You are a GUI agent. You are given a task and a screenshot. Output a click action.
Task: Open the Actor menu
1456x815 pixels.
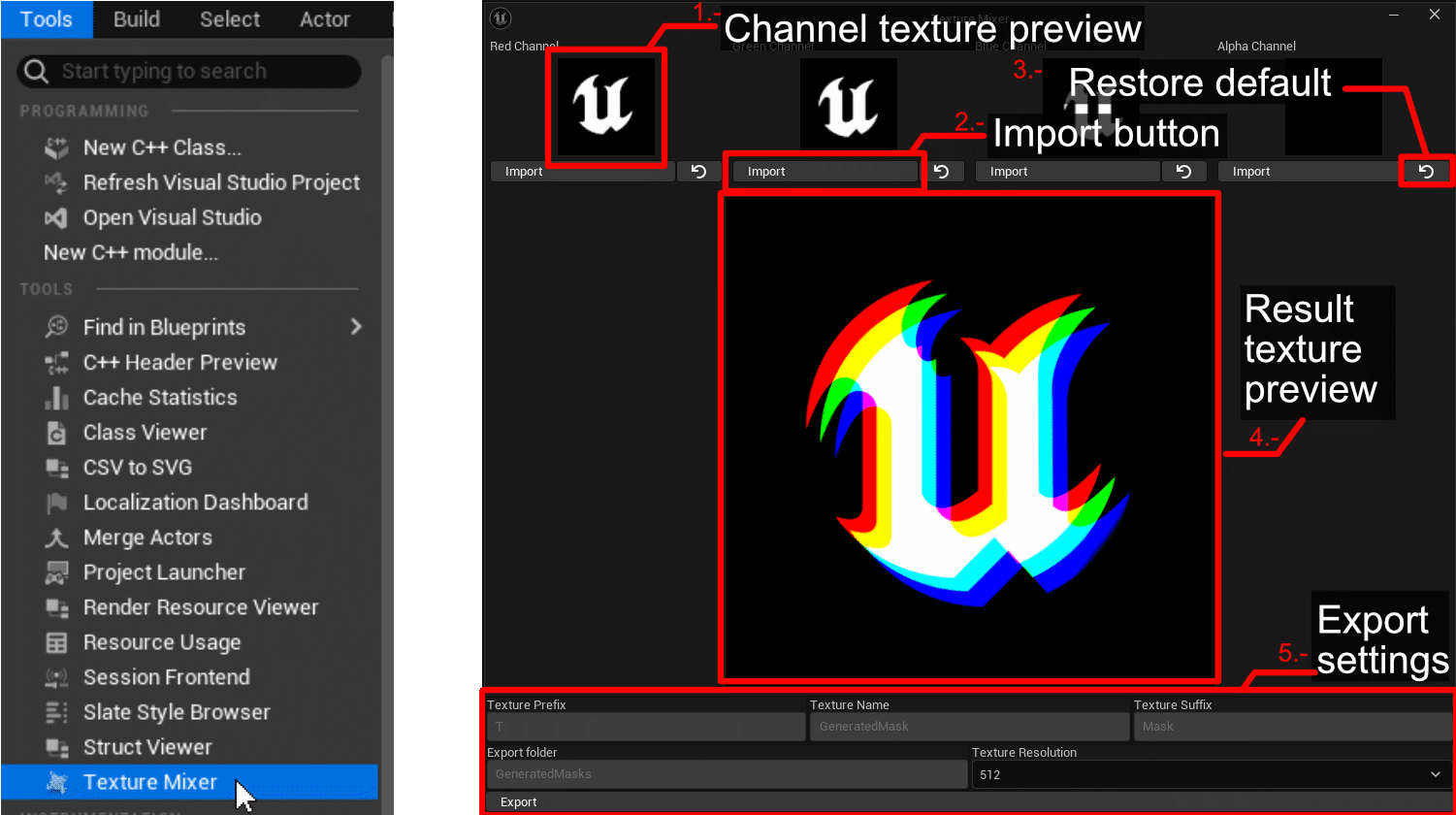(325, 19)
